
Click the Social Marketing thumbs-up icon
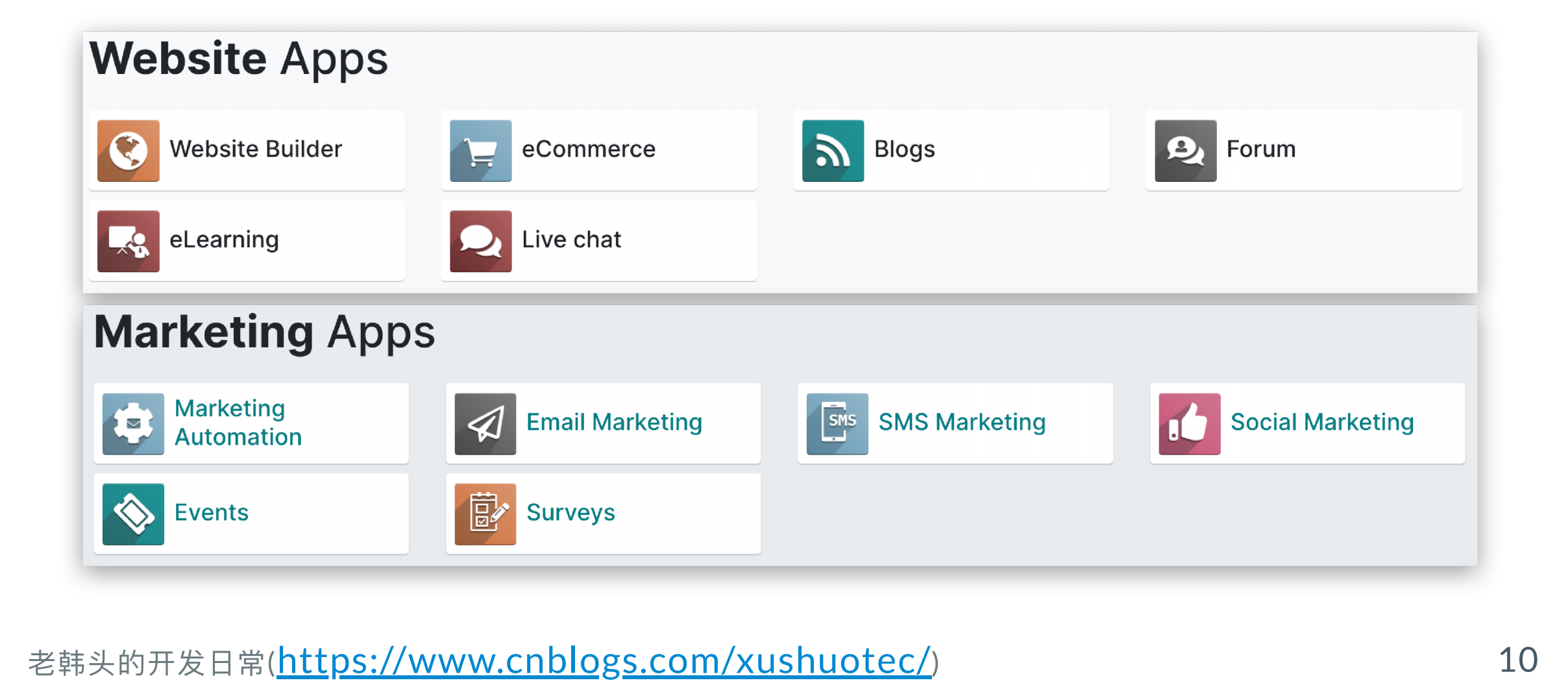[x=1189, y=423]
